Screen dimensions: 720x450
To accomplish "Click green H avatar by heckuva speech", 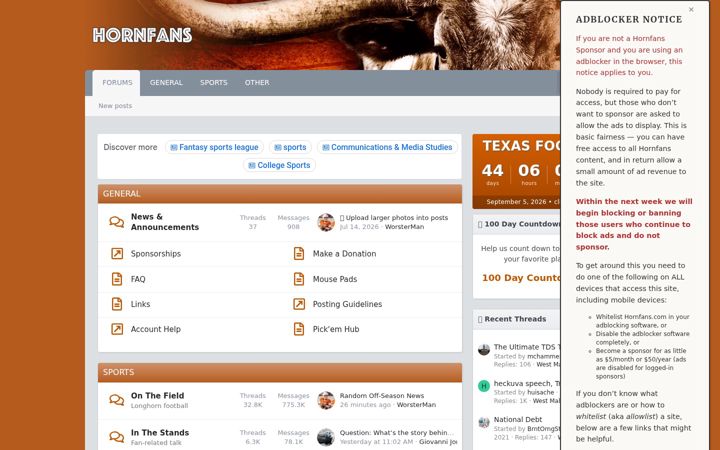I will 484,386.
